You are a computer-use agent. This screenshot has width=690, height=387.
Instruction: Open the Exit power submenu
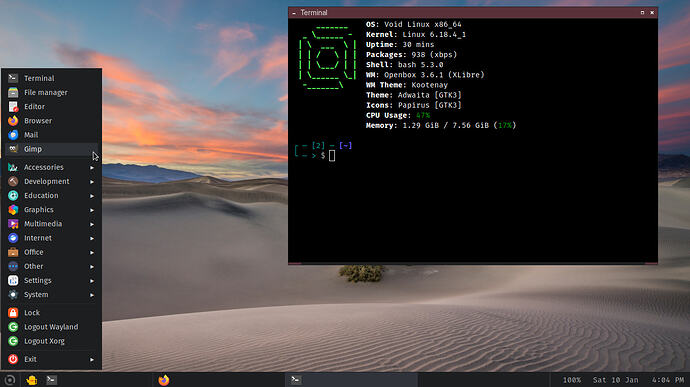51,359
